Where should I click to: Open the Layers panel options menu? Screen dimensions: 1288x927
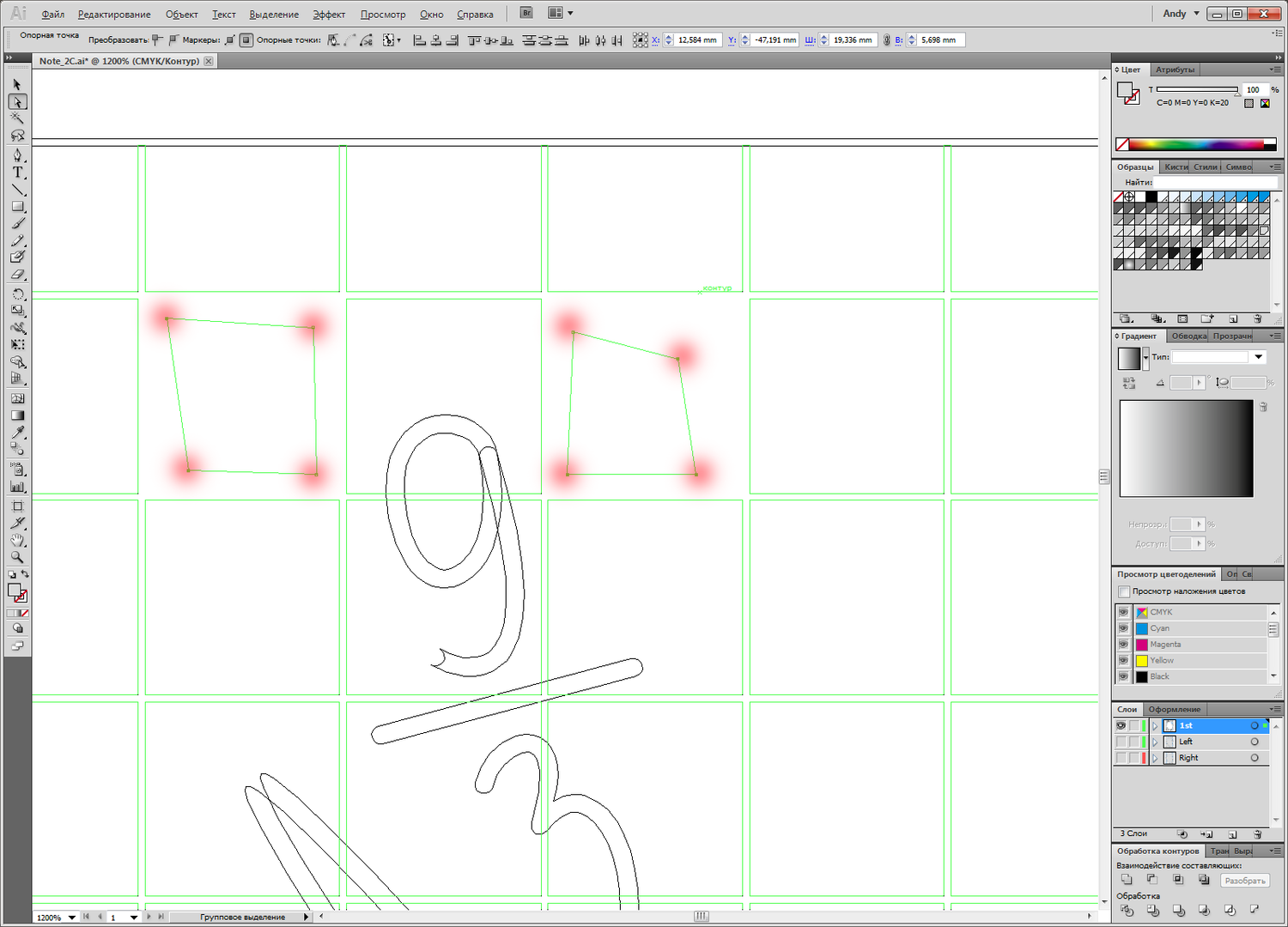[1275, 710]
